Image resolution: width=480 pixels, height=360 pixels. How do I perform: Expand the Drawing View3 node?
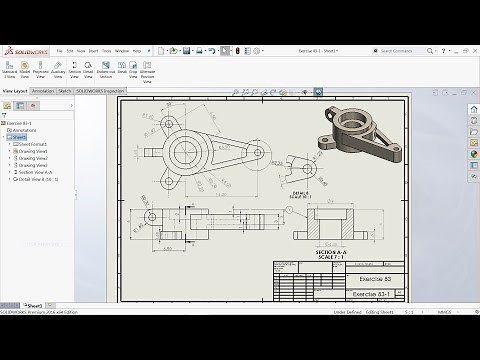click(x=10, y=165)
